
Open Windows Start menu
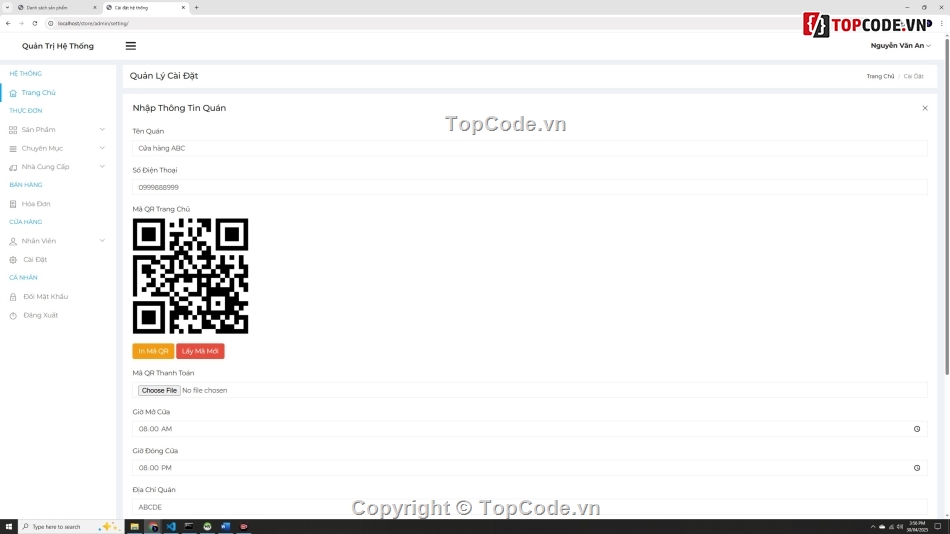pos(8,527)
